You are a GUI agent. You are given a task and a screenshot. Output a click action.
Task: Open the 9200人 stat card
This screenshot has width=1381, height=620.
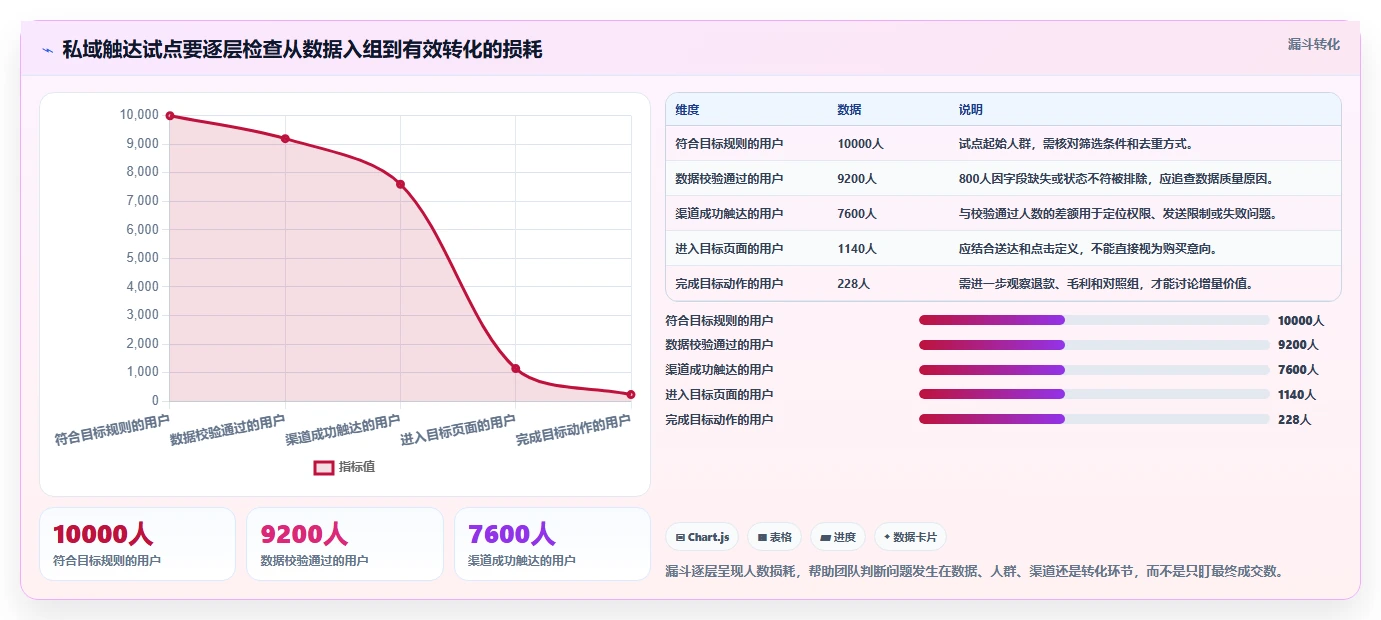click(345, 544)
